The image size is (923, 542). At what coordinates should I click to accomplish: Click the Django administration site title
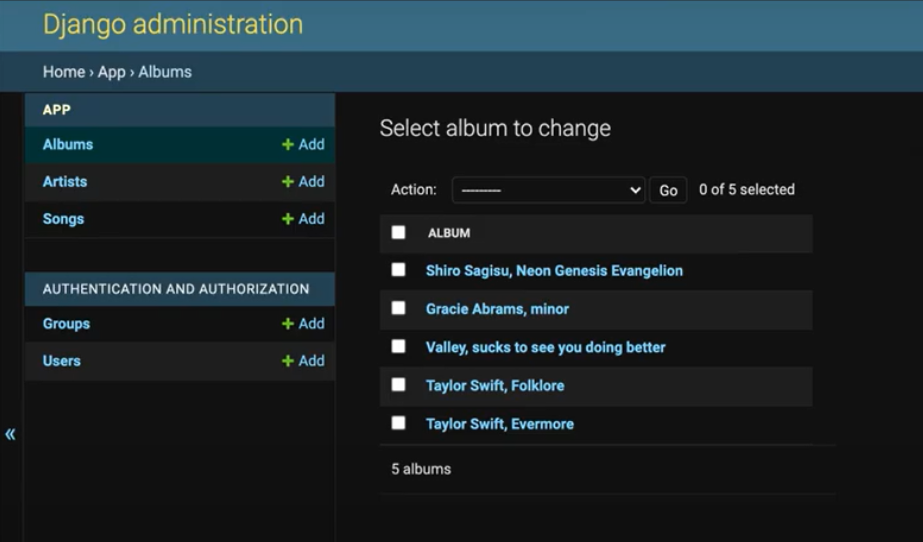click(172, 24)
